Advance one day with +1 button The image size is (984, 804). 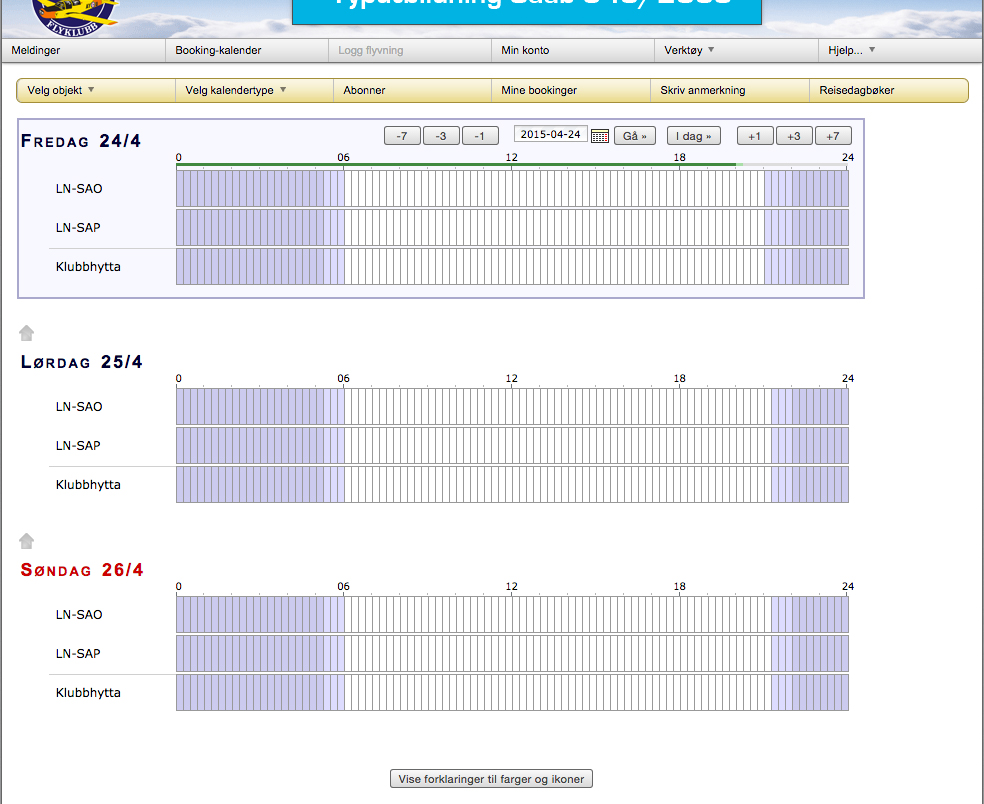tap(755, 136)
